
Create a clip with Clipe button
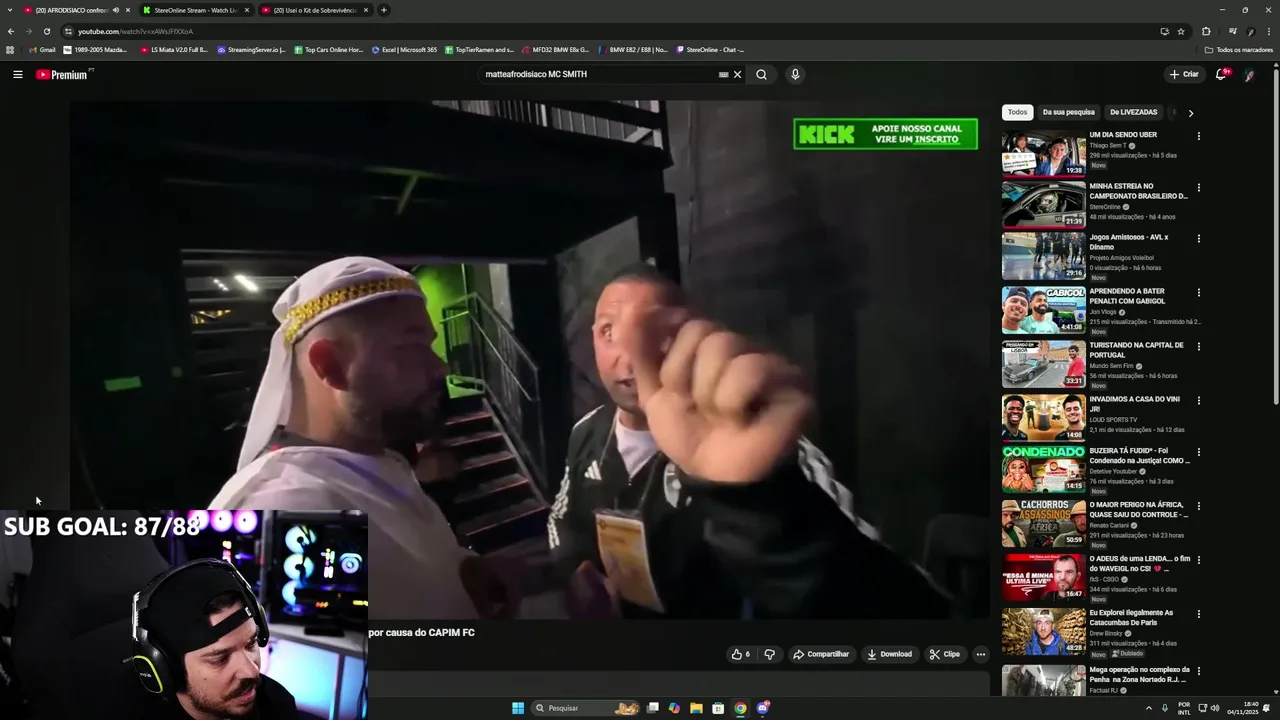click(944, 654)
